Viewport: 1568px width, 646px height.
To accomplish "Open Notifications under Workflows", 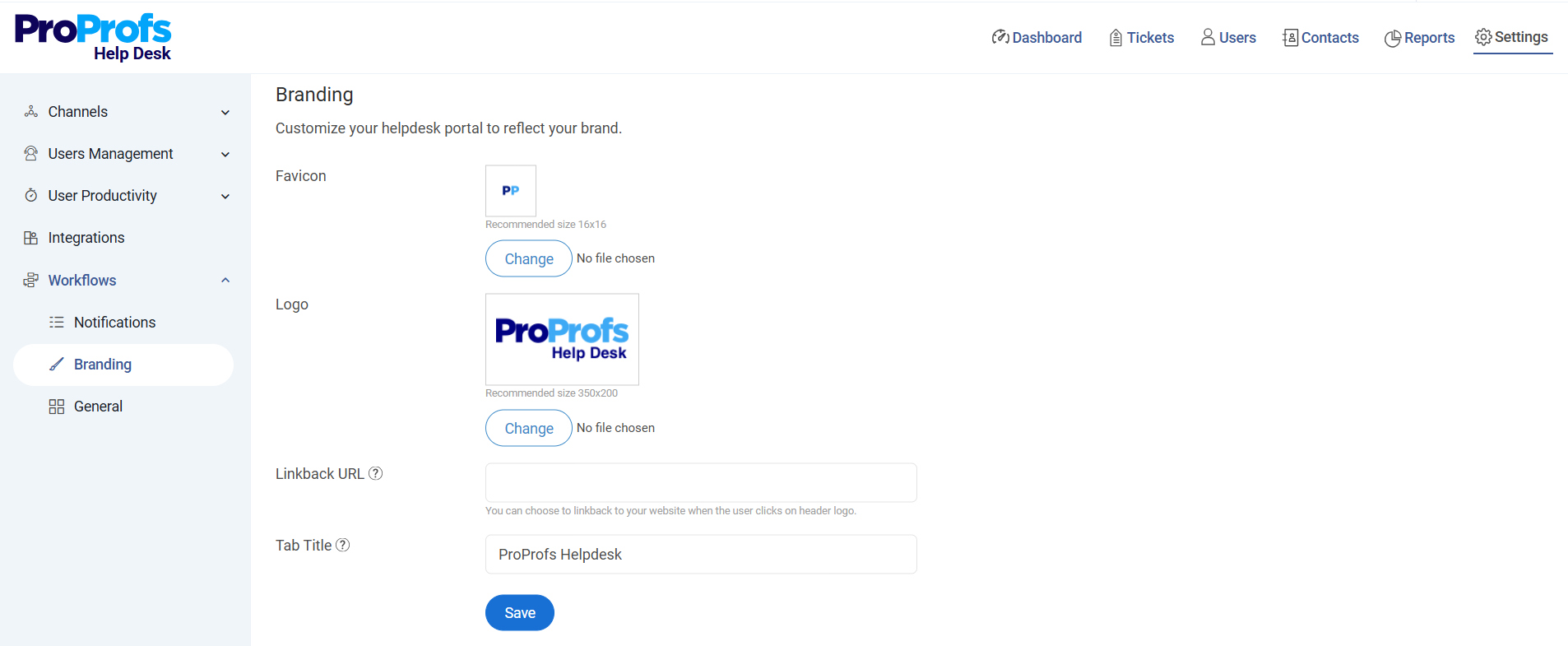I will 114,323.
